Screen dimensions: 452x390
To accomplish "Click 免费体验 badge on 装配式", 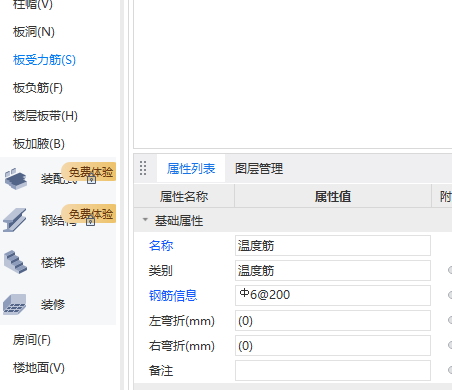I will click(89, 171).
